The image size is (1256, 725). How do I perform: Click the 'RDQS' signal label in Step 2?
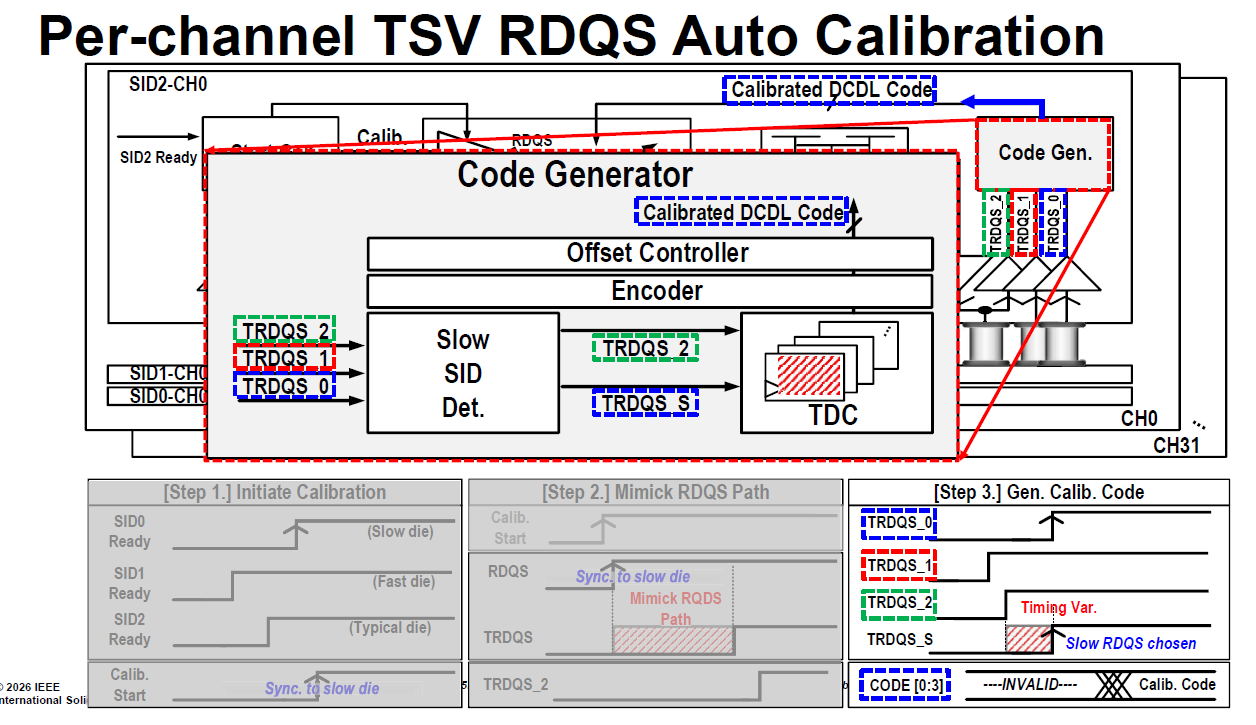(508, 572)
